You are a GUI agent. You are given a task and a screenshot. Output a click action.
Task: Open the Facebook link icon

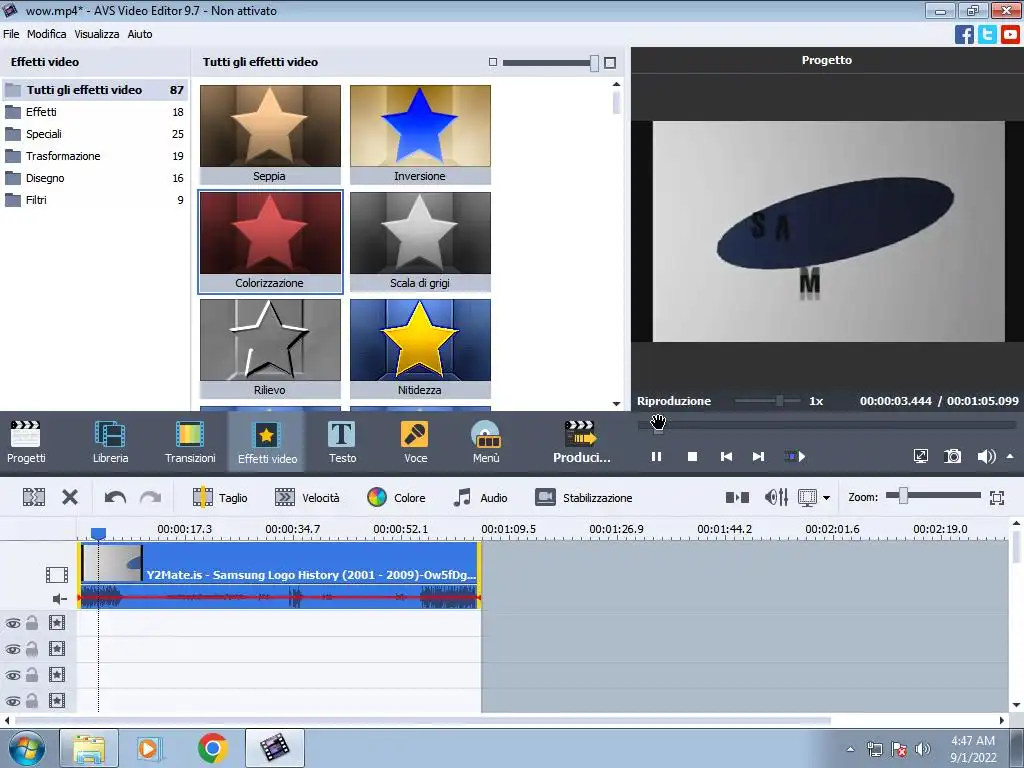point(964,35)
